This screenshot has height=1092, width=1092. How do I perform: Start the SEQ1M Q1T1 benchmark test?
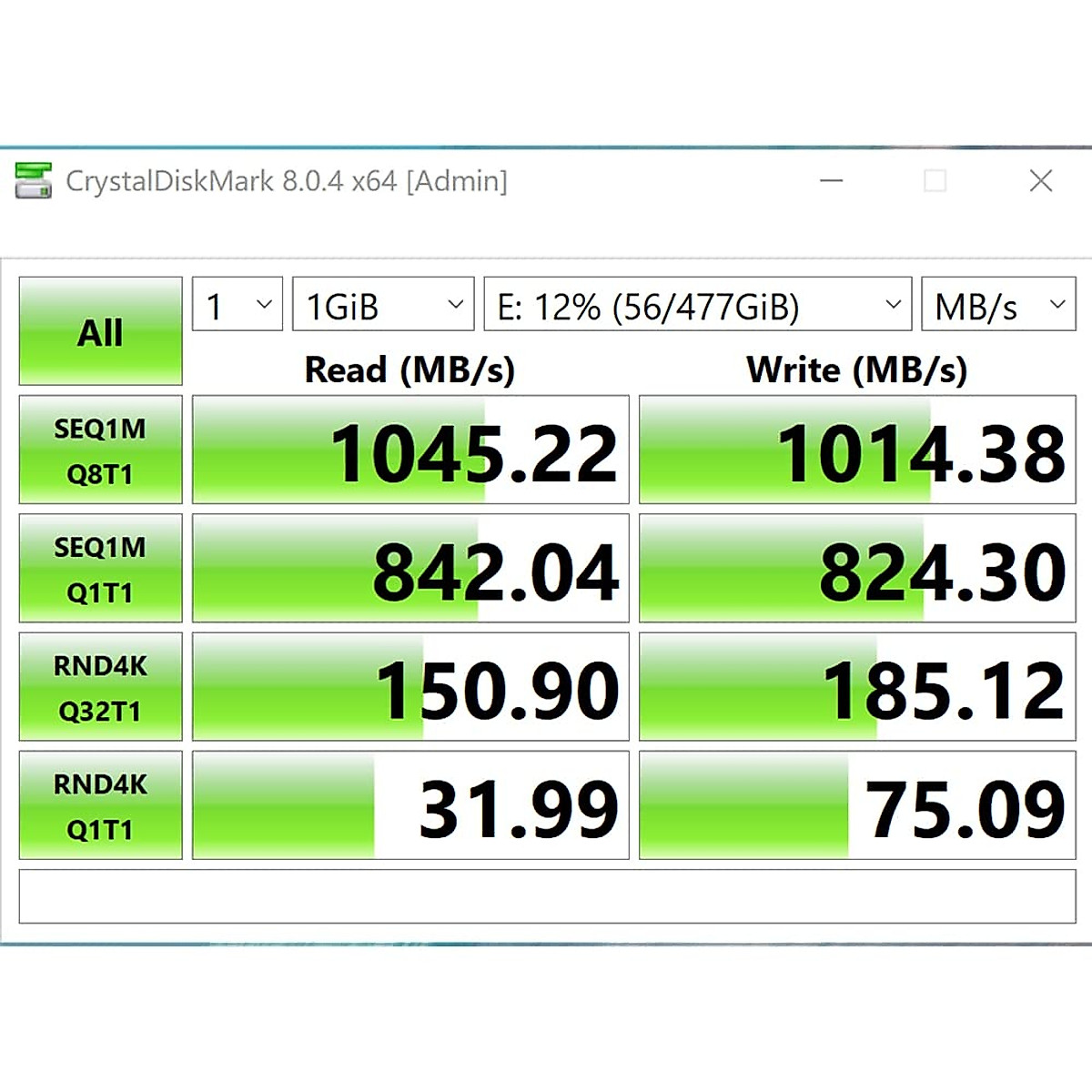[100, 569]
